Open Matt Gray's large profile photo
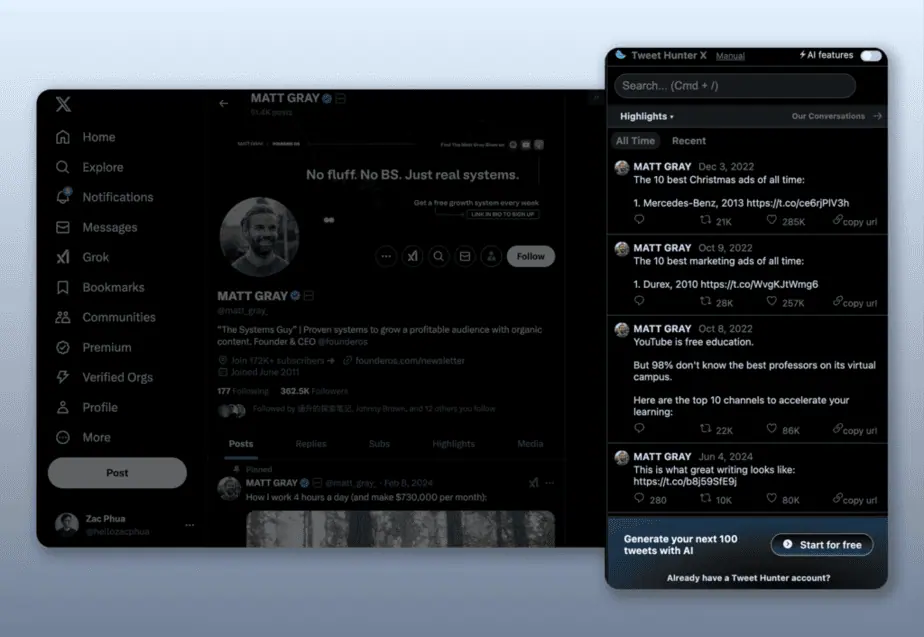This screenshot has width=924, height=637. click(259, 237)
